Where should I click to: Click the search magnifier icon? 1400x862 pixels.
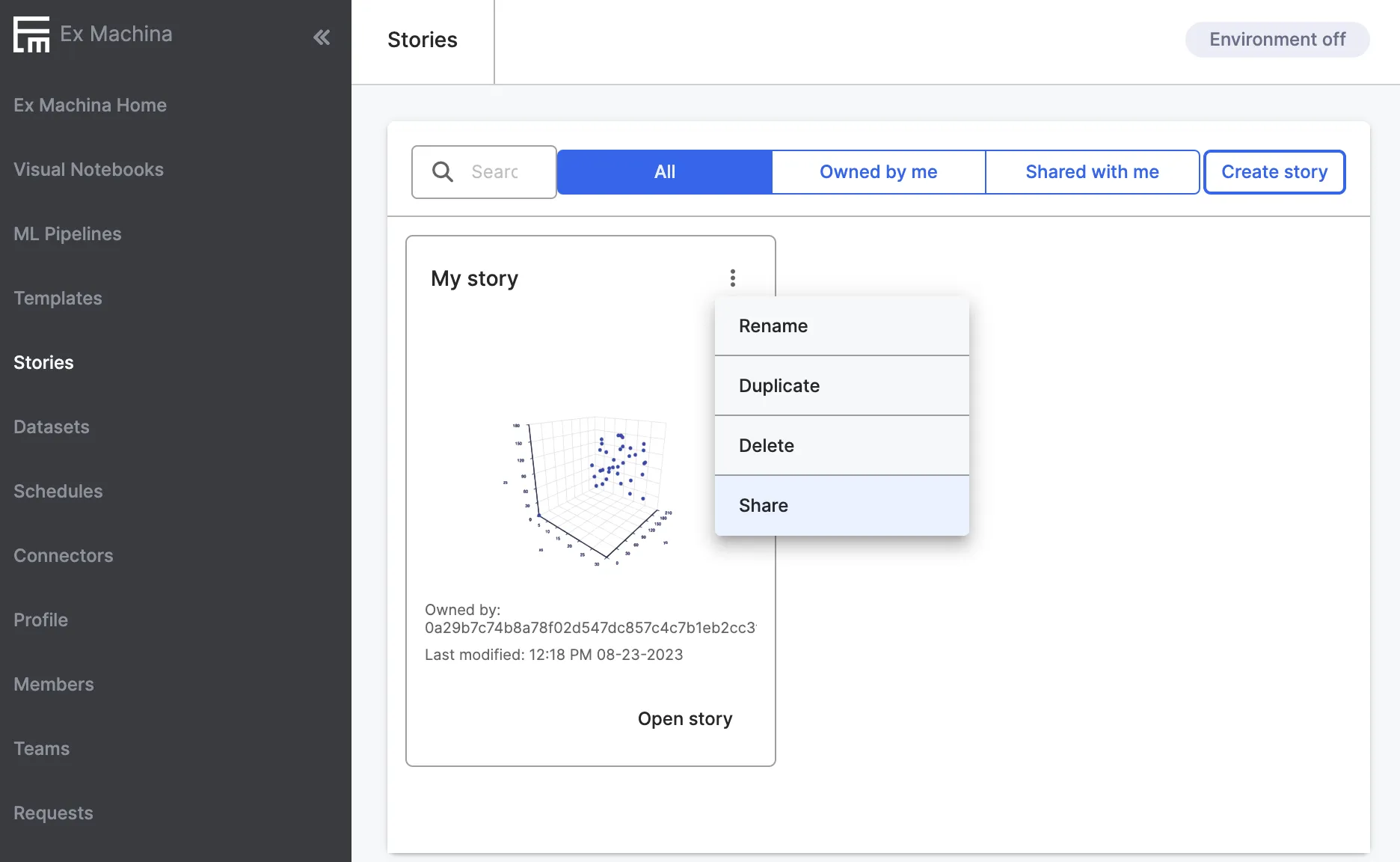443,172
